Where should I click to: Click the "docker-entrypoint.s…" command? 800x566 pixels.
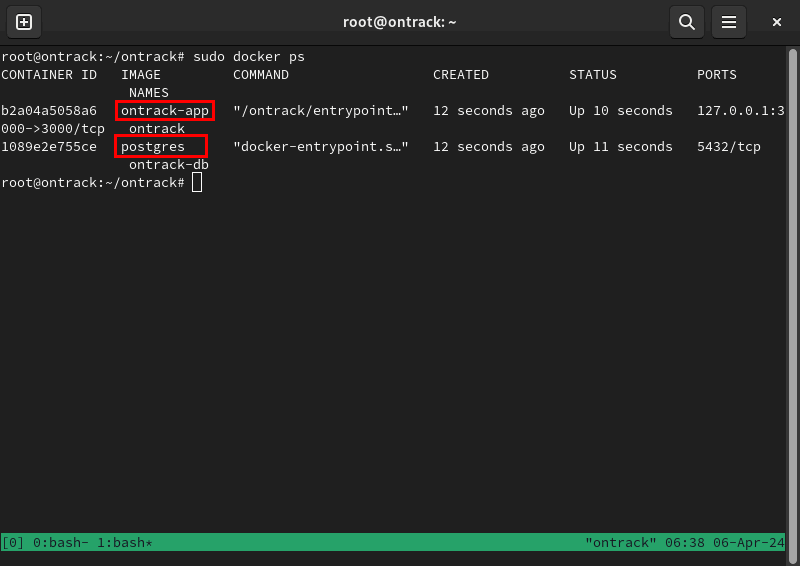coord(321,146)
